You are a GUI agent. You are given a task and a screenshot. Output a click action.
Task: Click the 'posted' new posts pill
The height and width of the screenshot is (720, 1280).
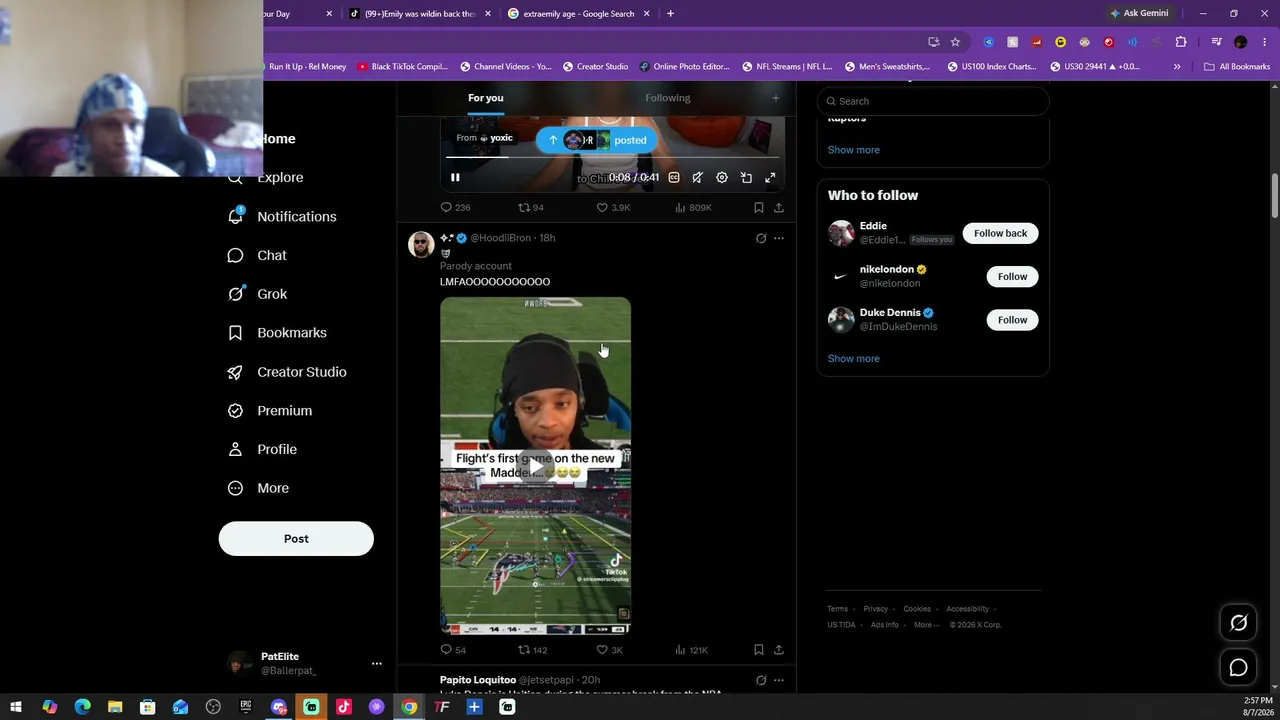pyautogui.click(x=597, y=140)
